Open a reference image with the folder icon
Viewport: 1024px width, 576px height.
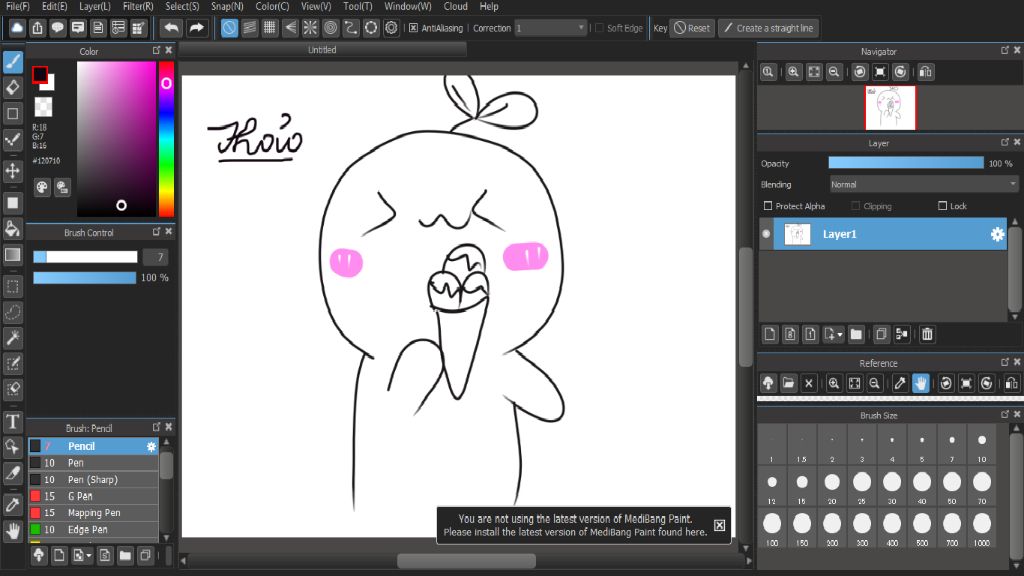click(x=788, y=383)
